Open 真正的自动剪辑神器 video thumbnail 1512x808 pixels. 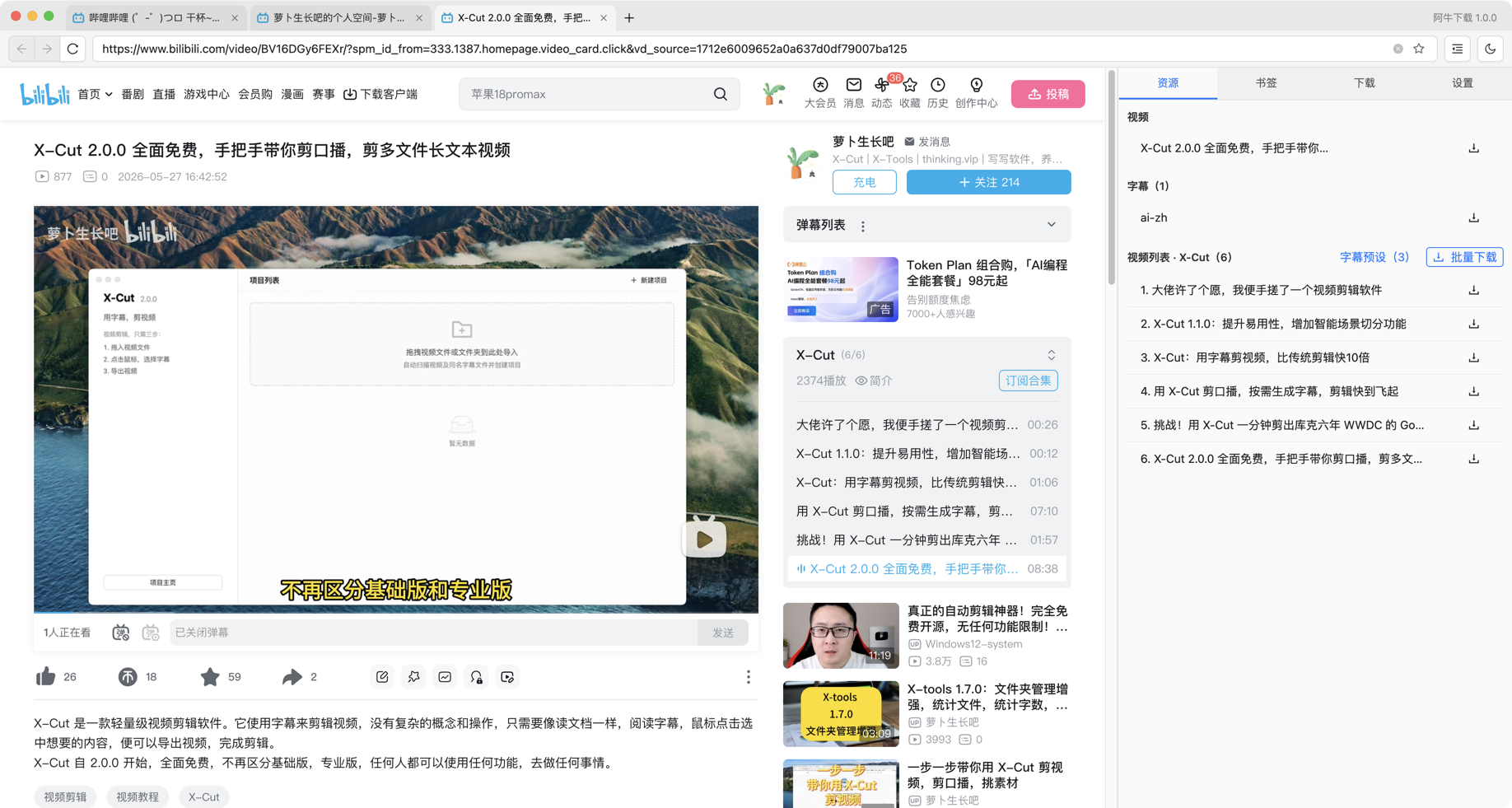(841, 635)
